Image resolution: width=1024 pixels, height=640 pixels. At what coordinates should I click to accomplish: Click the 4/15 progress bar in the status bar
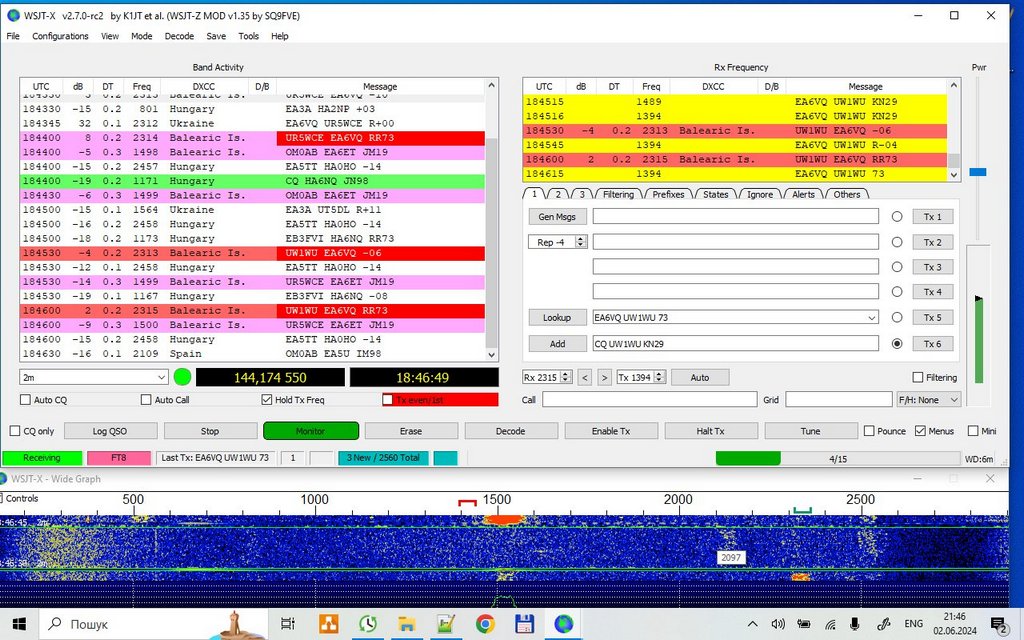coord(838,458)
